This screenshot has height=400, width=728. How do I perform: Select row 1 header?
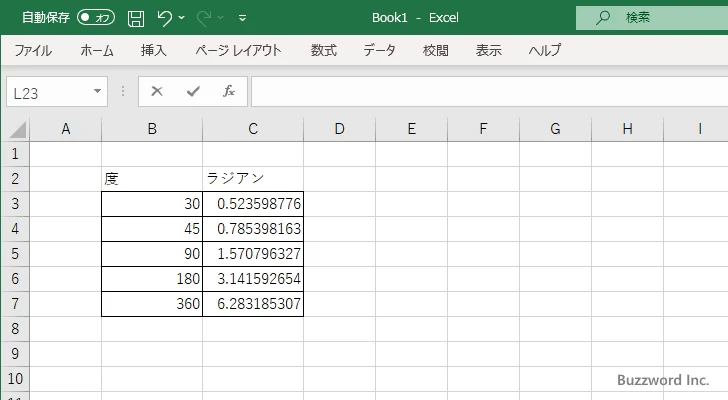15,154
